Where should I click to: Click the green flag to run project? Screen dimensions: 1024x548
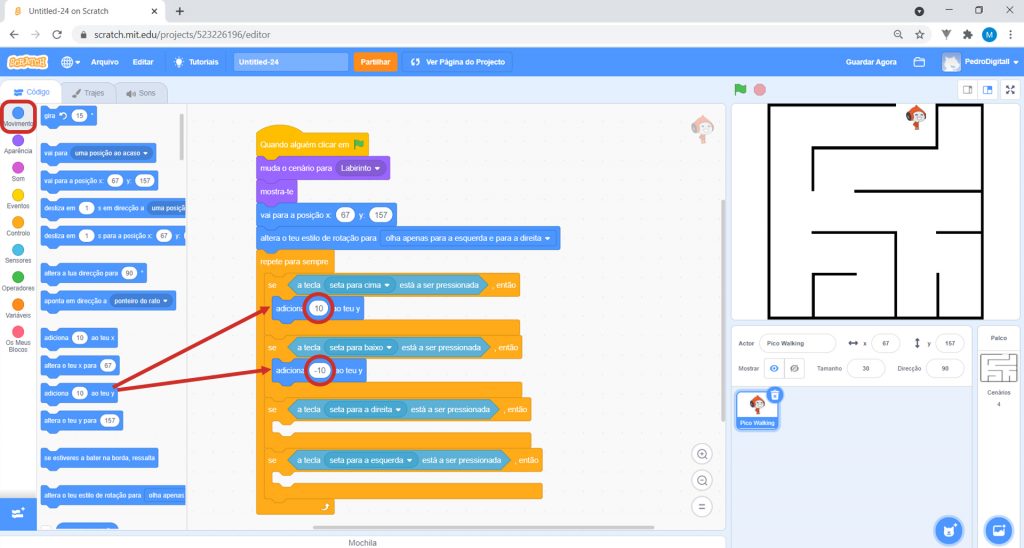point(740,89)
